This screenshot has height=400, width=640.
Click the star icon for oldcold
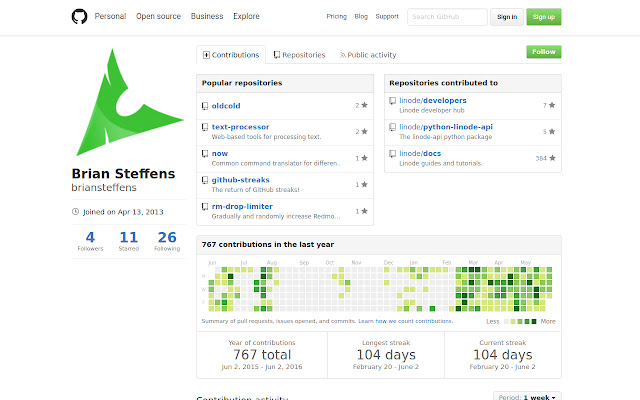364,105
